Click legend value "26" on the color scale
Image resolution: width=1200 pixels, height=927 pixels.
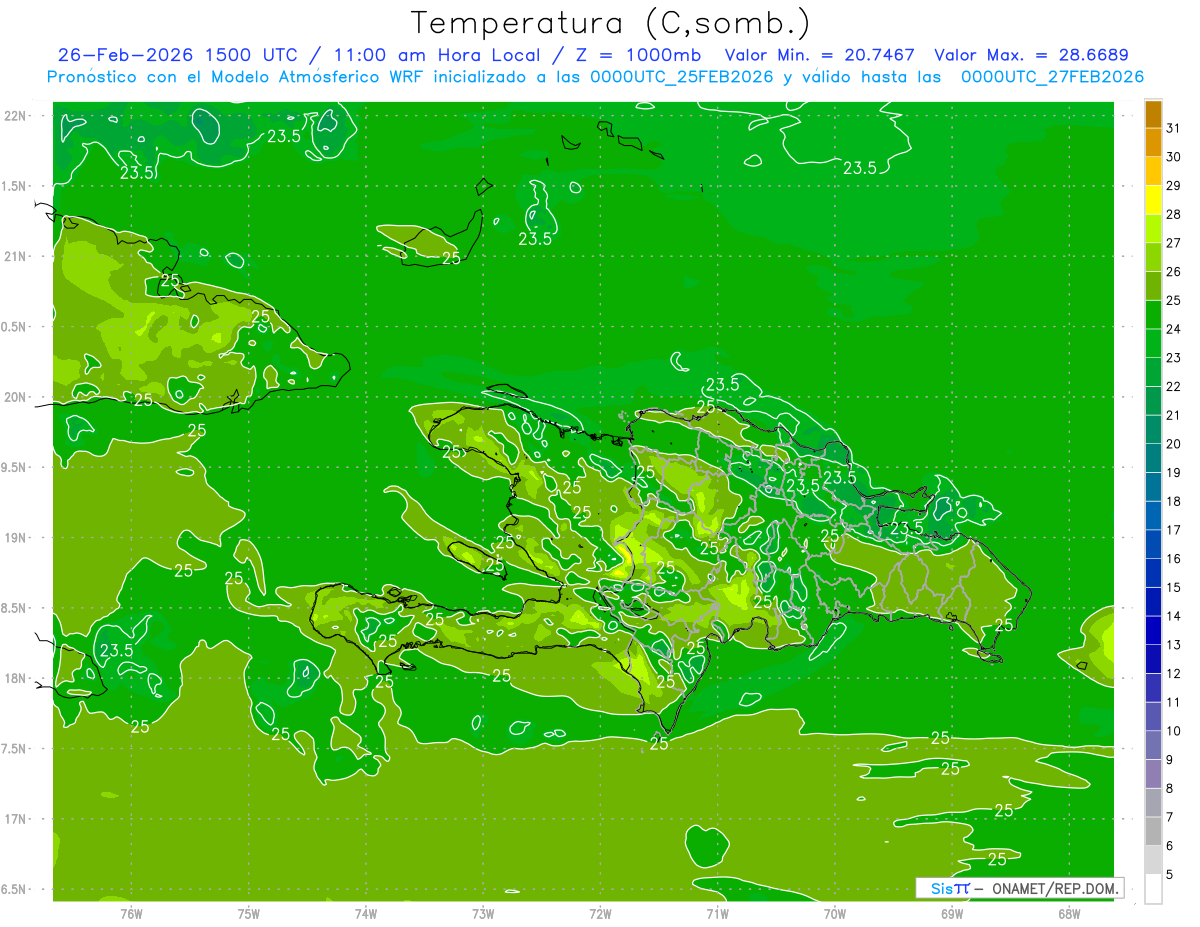pyautogui.click(x=1173, y=272)
